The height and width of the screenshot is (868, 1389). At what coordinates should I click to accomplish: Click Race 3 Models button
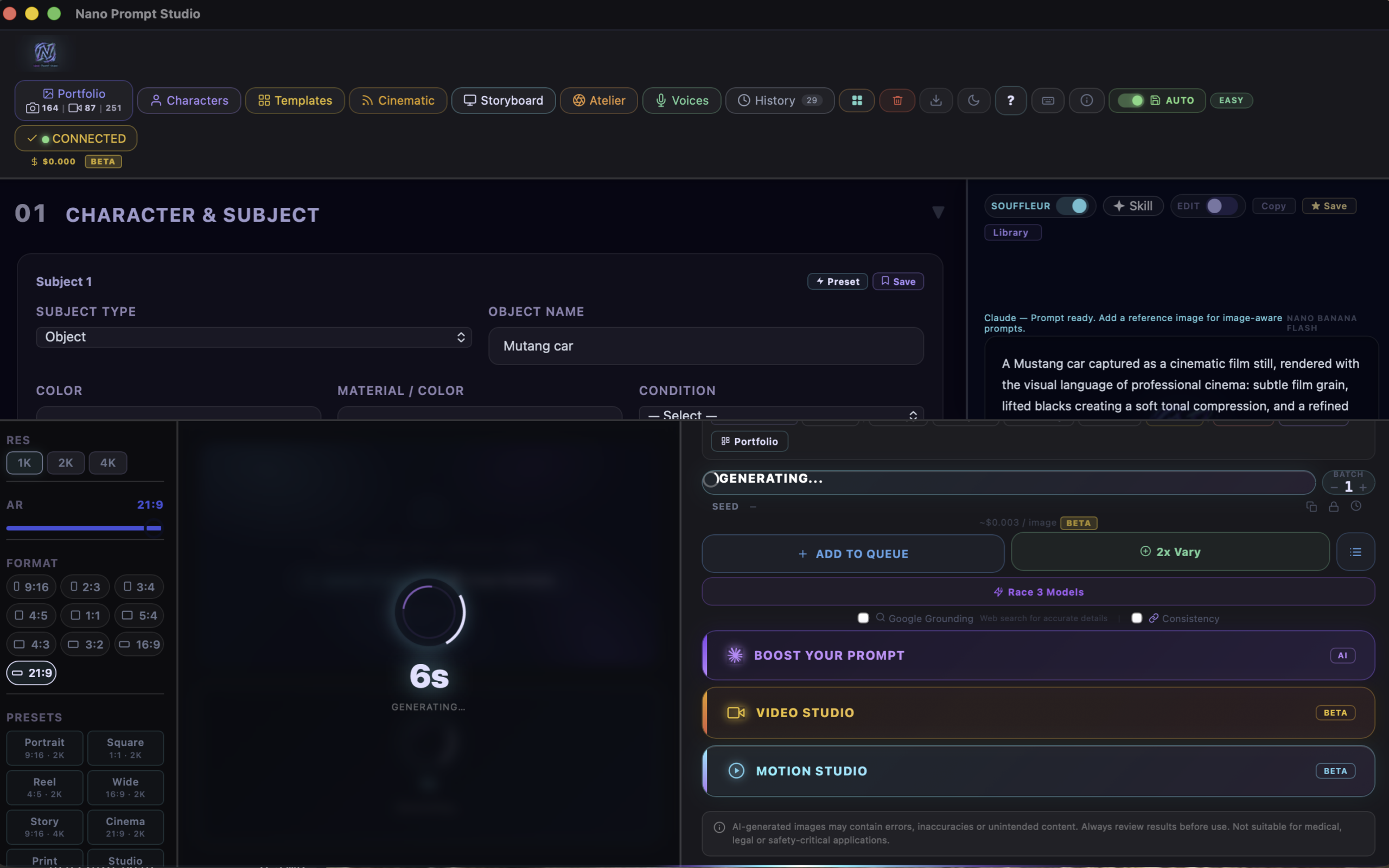click(1038, 592)
